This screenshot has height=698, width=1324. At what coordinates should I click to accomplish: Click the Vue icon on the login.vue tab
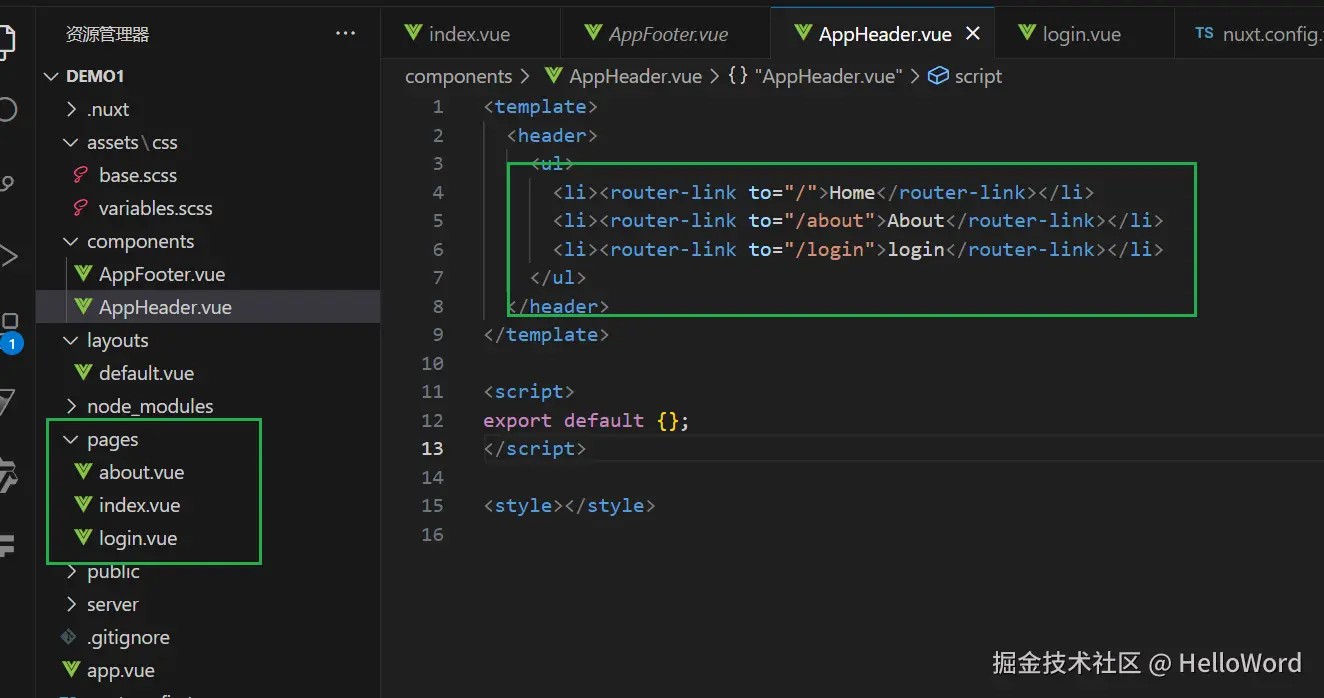tap(1027, 33)
